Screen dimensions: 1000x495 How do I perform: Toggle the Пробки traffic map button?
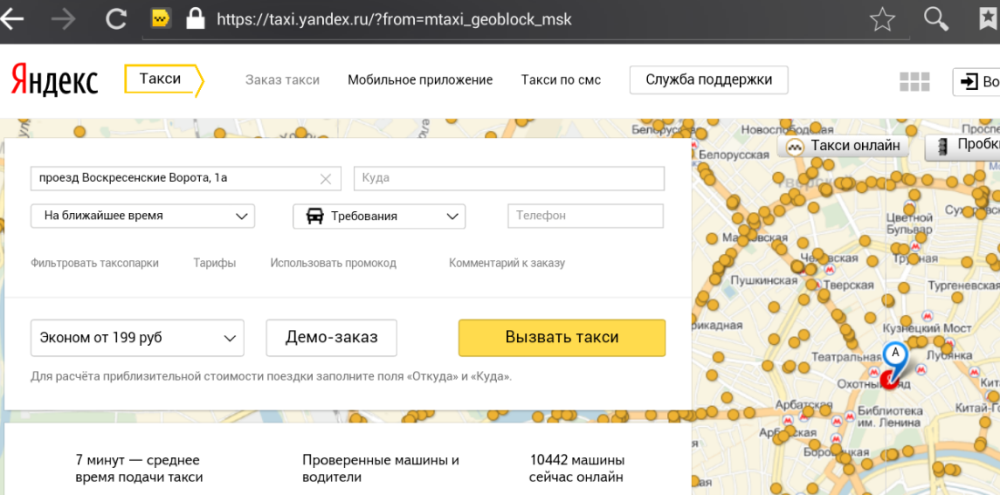click(963, 147)
